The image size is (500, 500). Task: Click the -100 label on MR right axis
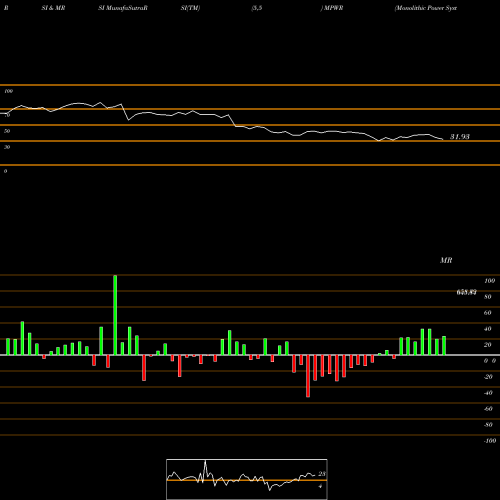click(x=489, y=441)
